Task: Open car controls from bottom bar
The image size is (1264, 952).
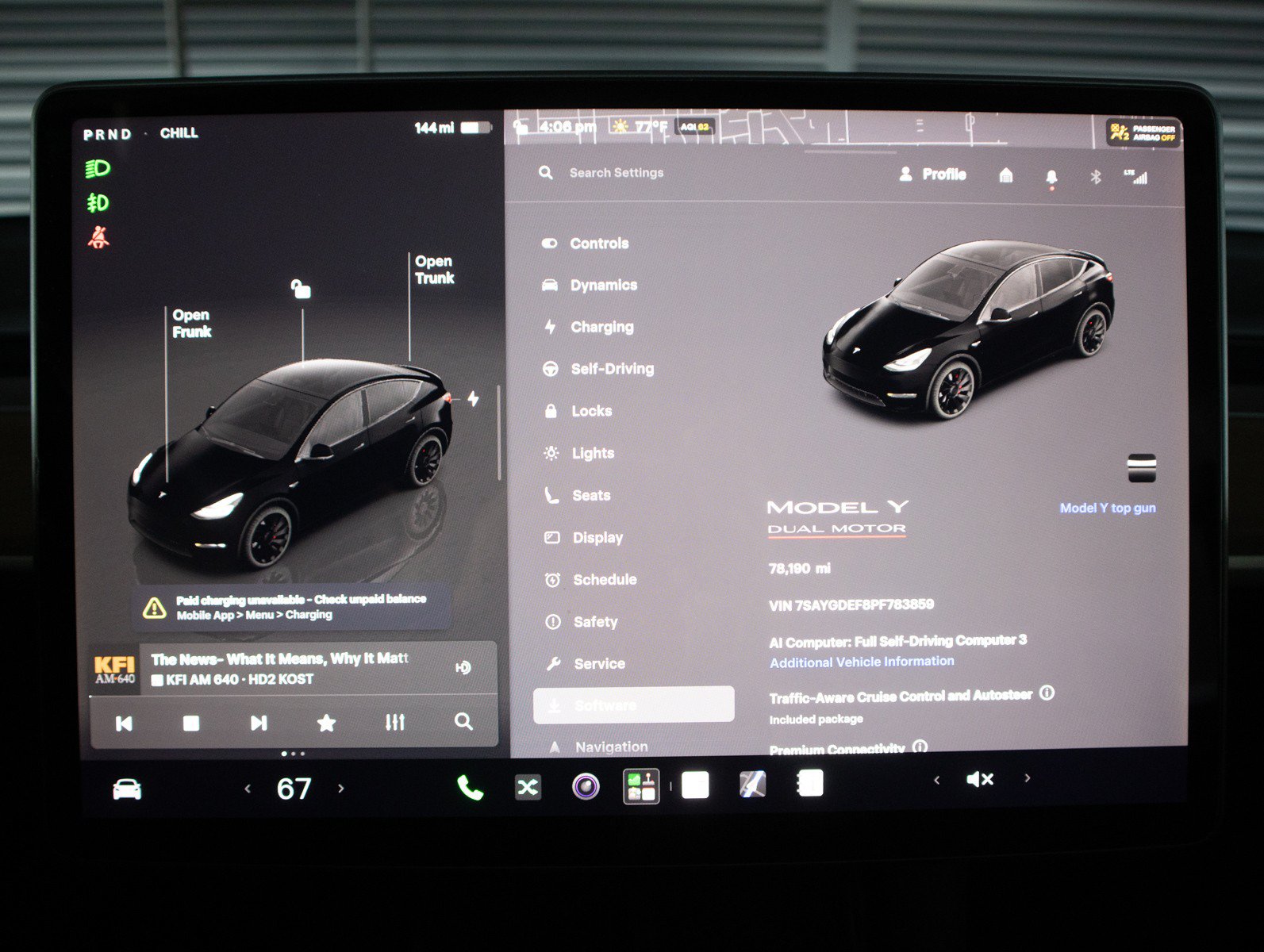Action: pyautogui.click(x=127, y=789)
